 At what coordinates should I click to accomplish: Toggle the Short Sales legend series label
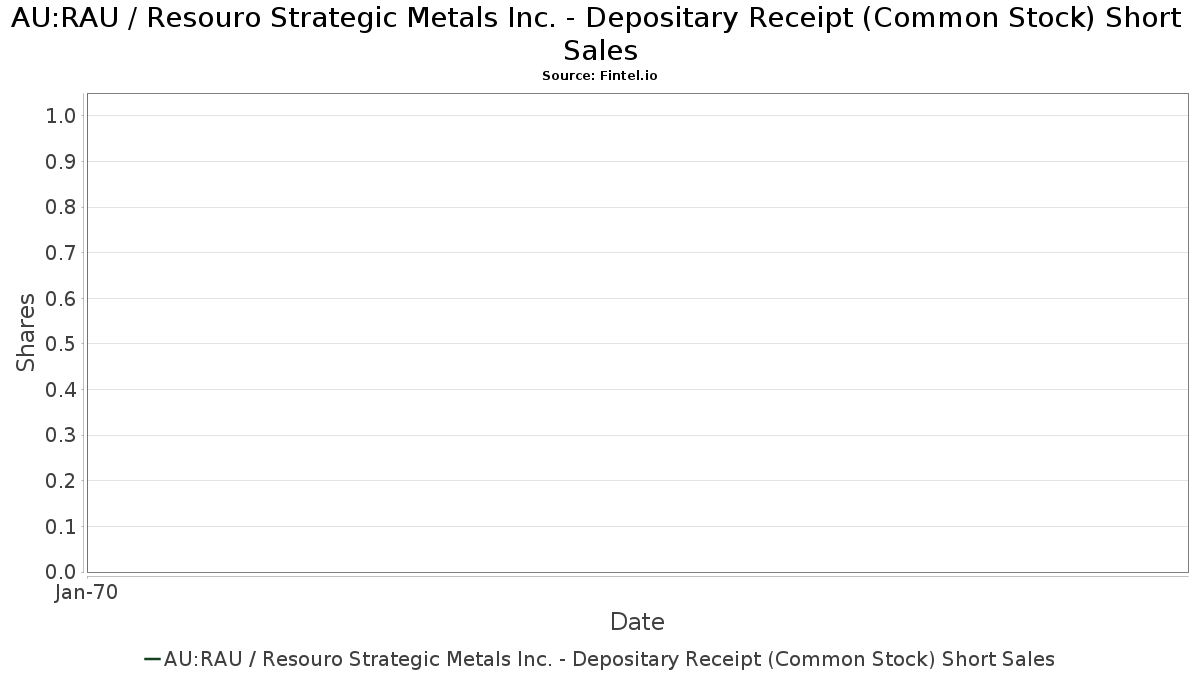(x=609, y=659)
